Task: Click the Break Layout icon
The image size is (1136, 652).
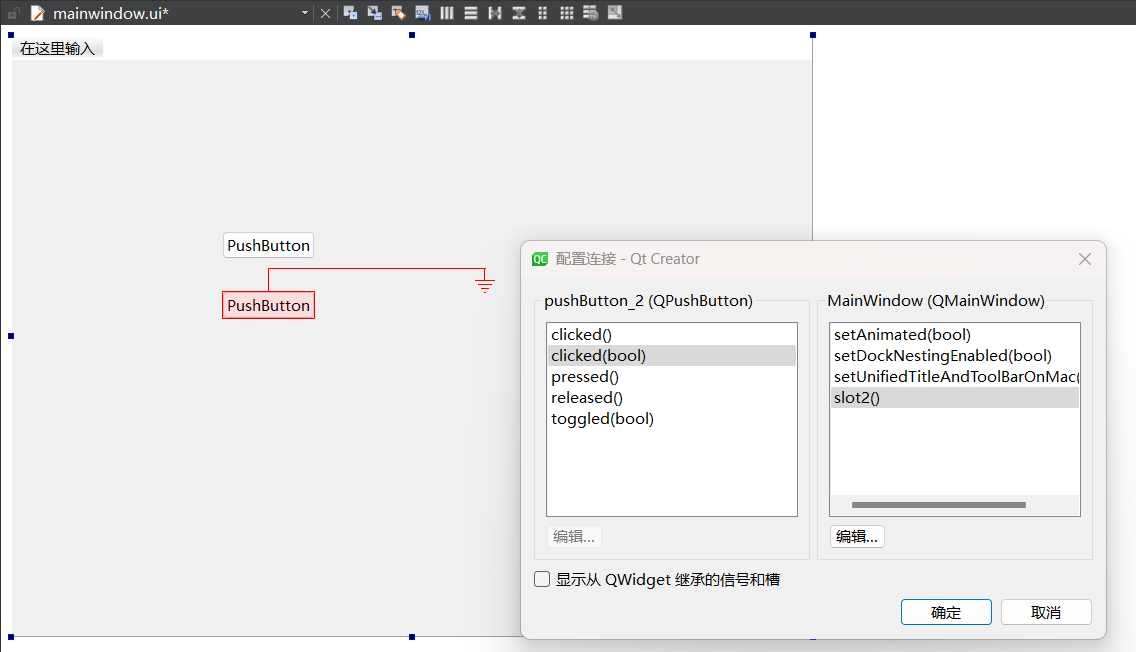Action: [x=590, y=12]
